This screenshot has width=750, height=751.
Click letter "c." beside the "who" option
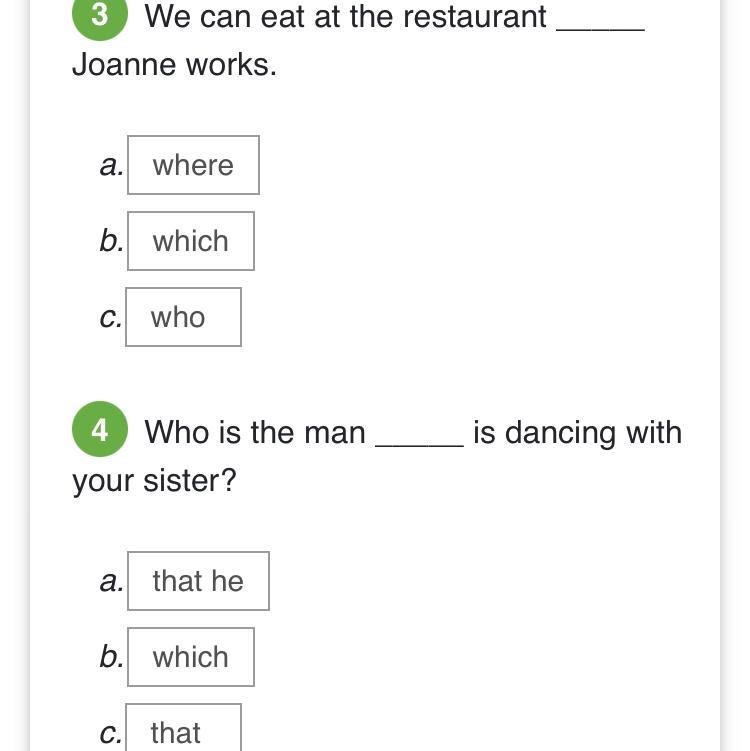point(110,318)
